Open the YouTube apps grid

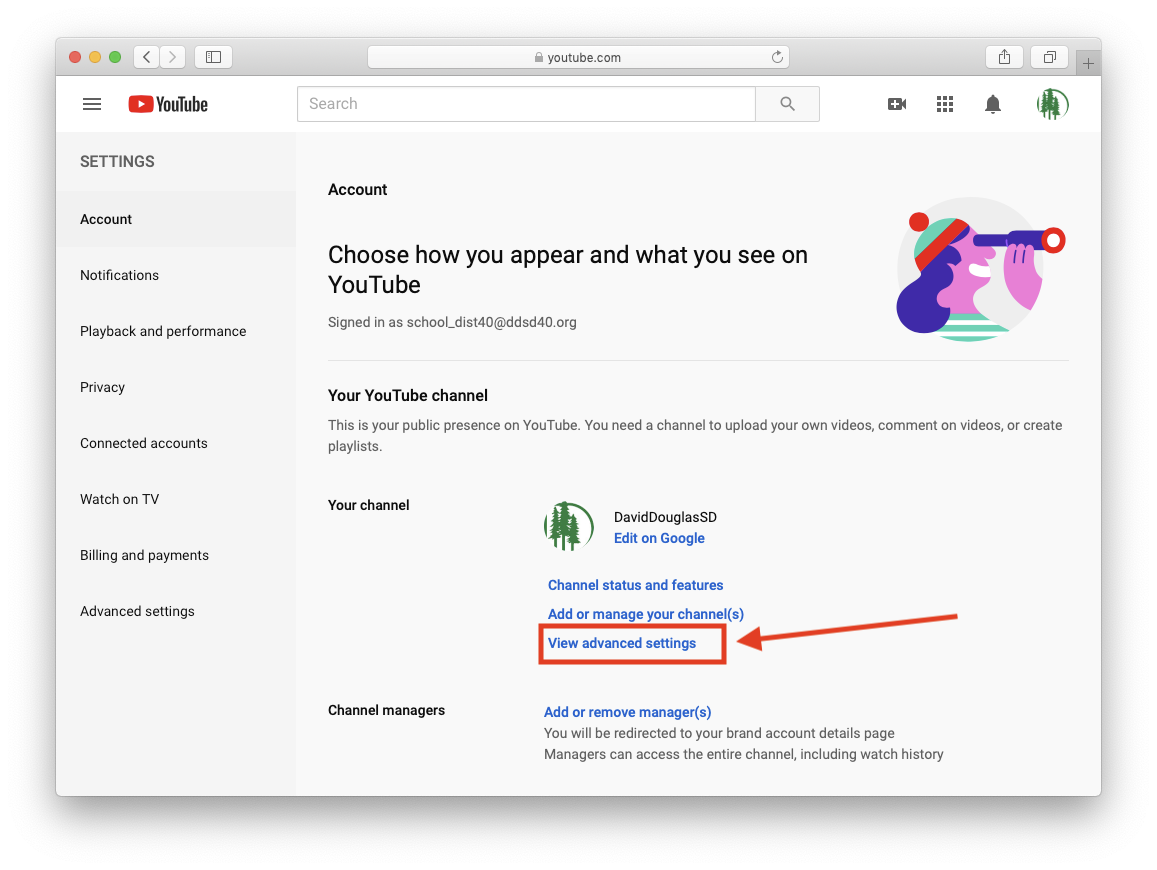pyautogui.click(x=944, y=104)
